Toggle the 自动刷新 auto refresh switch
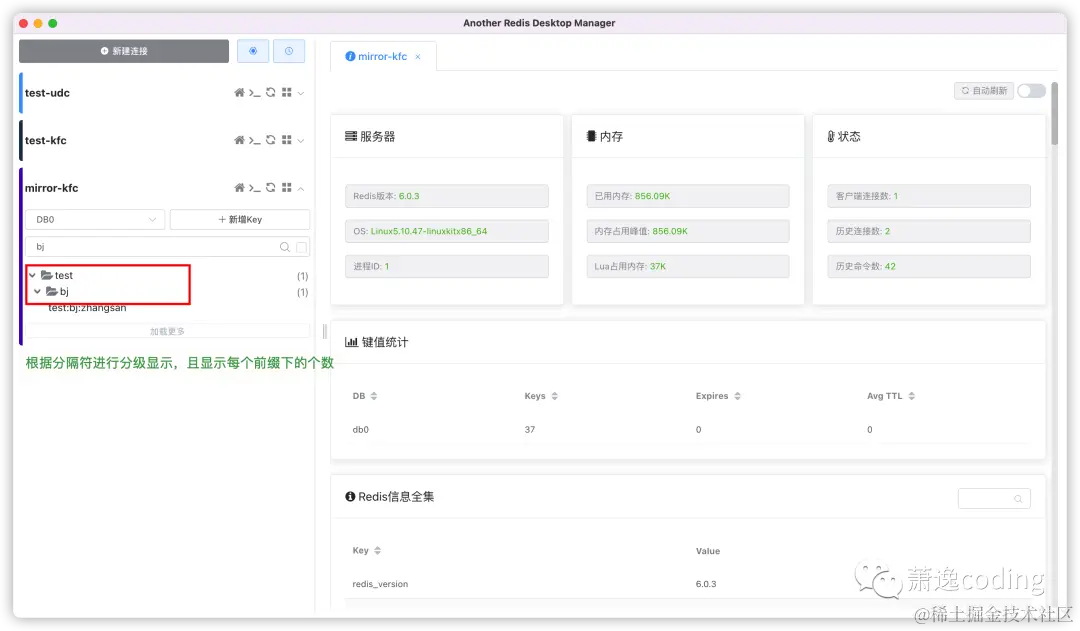Viewport: 1080px width, 631px height. 1032,91
